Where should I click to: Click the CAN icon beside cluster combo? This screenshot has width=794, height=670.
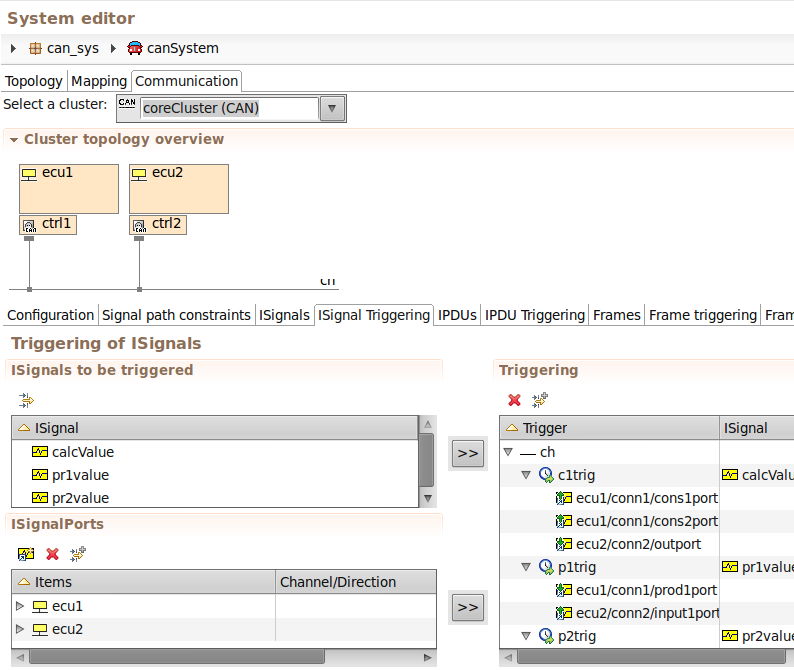pyautogui.click(x=127, y=103)
